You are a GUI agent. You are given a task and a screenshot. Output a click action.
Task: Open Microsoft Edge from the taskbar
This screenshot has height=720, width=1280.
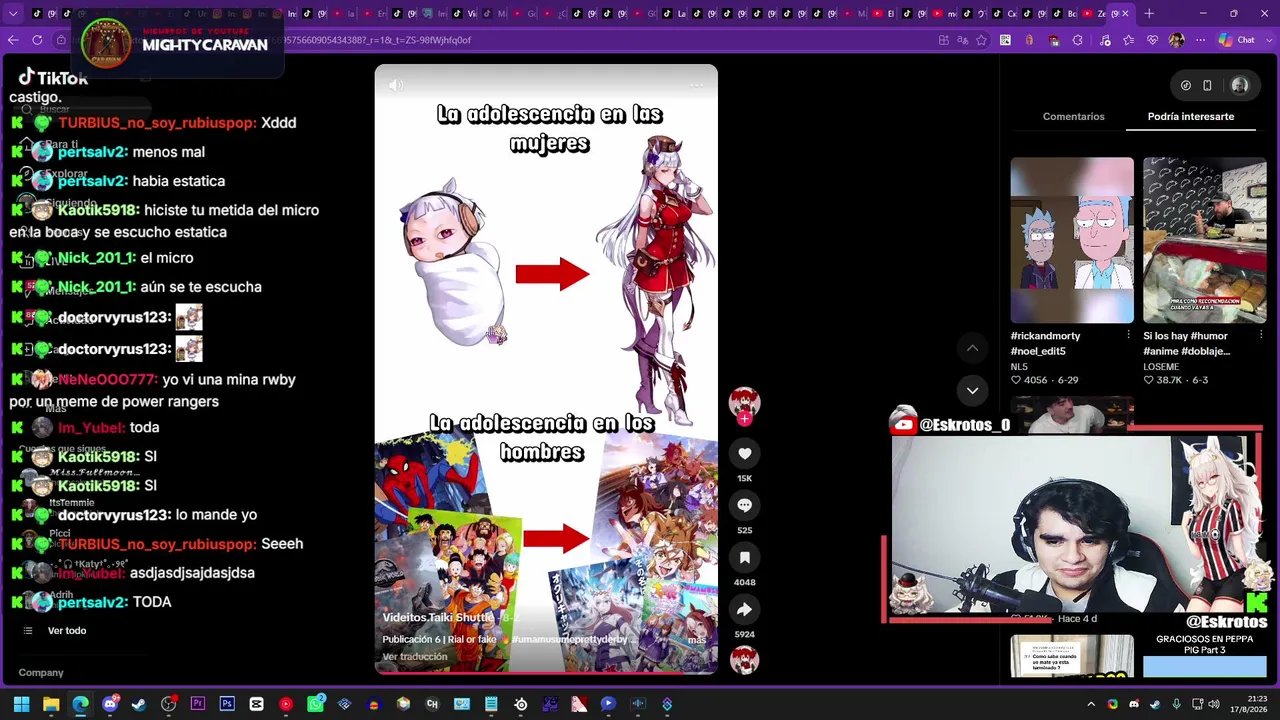click(x=80, y=704)
